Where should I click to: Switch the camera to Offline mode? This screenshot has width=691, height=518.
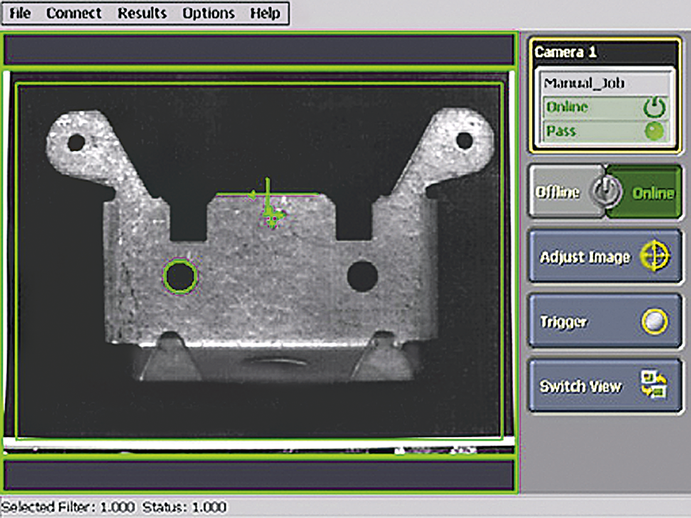click(x=559, y=191)
